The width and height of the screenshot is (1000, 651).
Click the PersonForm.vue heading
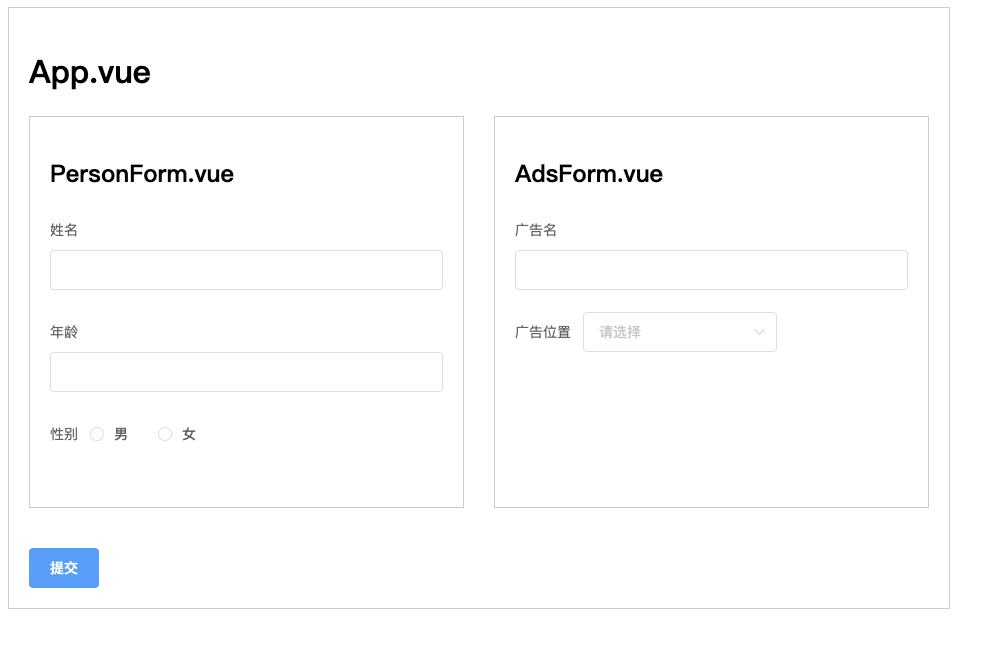142,174
